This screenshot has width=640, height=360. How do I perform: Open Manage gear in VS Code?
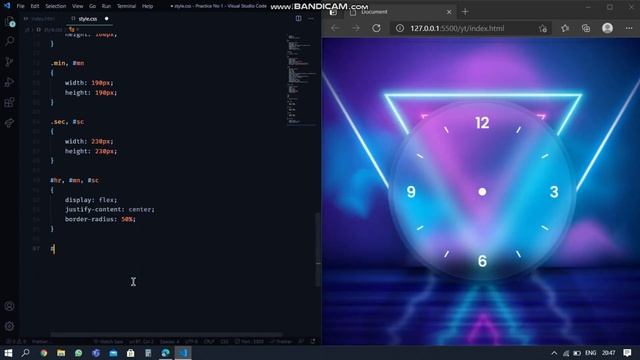click(x=9, y=326)
